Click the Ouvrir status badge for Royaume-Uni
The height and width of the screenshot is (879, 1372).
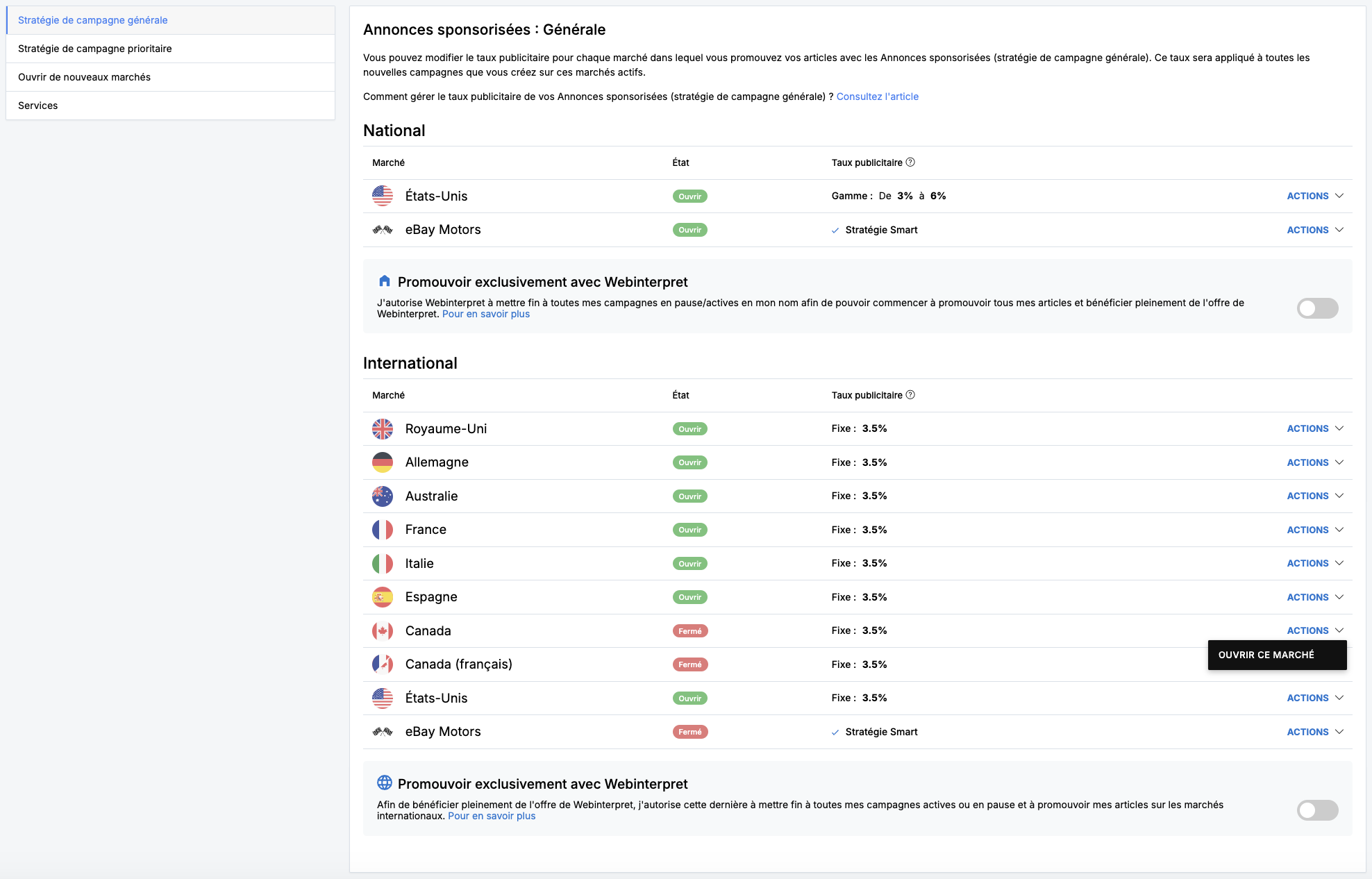click(689, 429)
